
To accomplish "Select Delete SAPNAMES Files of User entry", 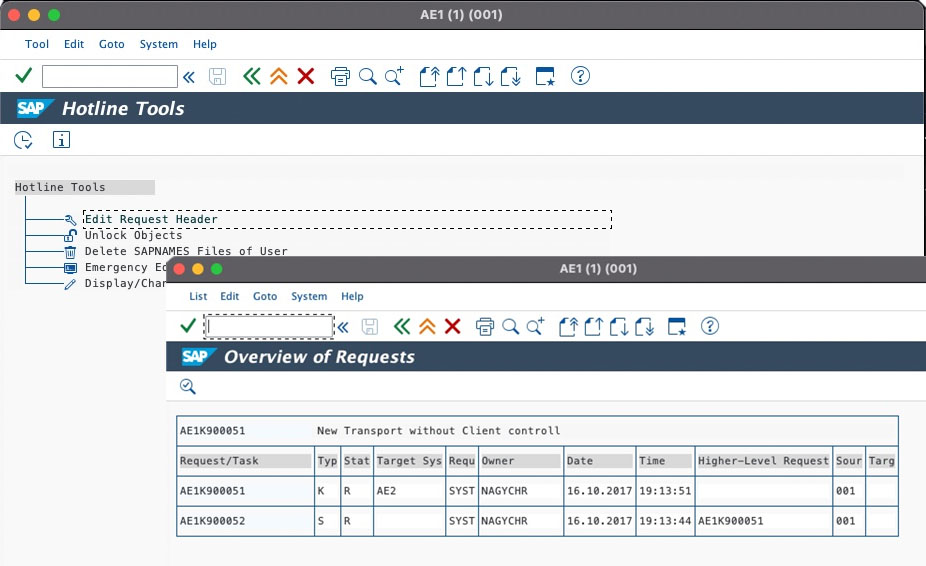I will 186,251.
